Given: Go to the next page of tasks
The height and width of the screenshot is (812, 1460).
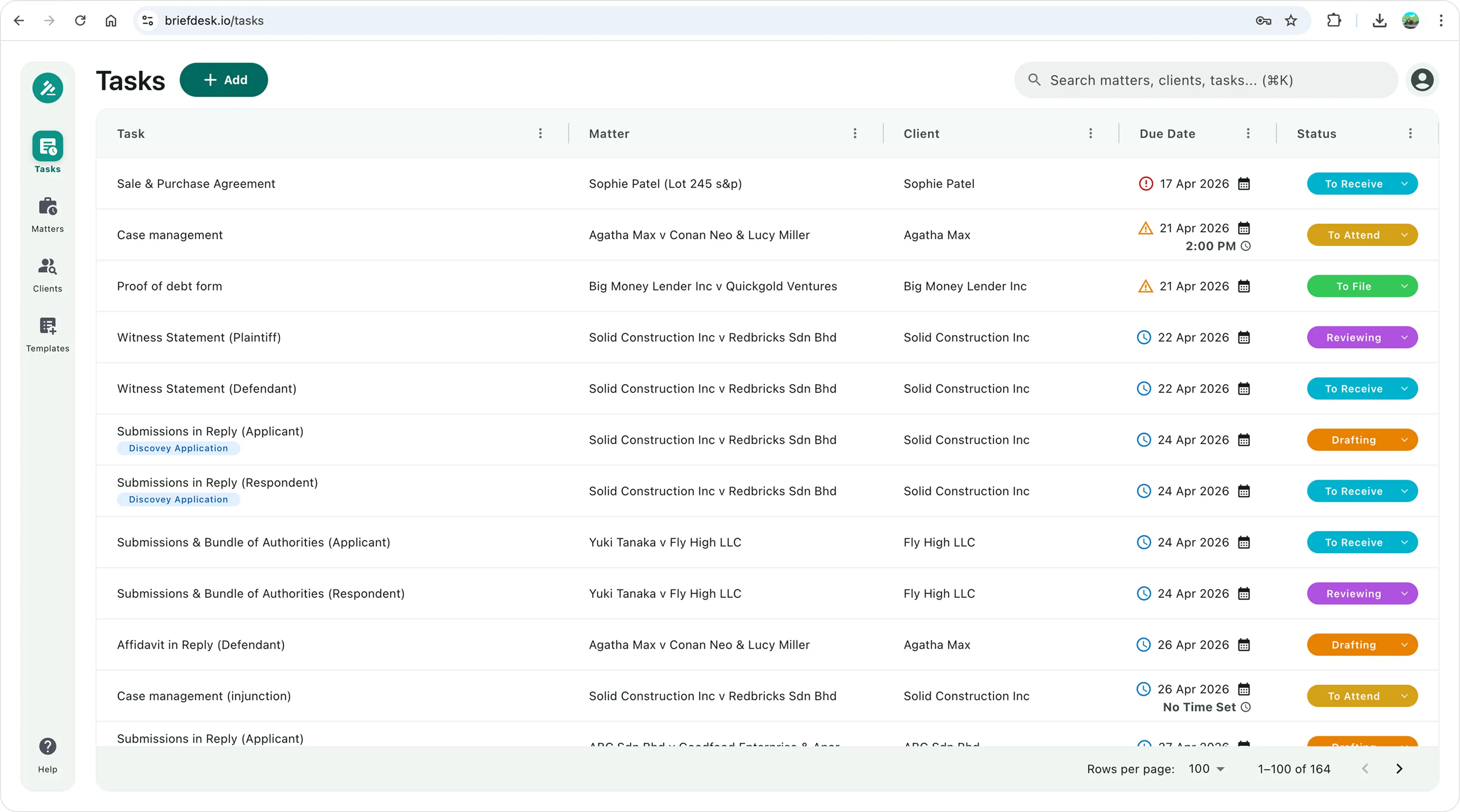Looking at the screenshot, I should click(1399, 769).
